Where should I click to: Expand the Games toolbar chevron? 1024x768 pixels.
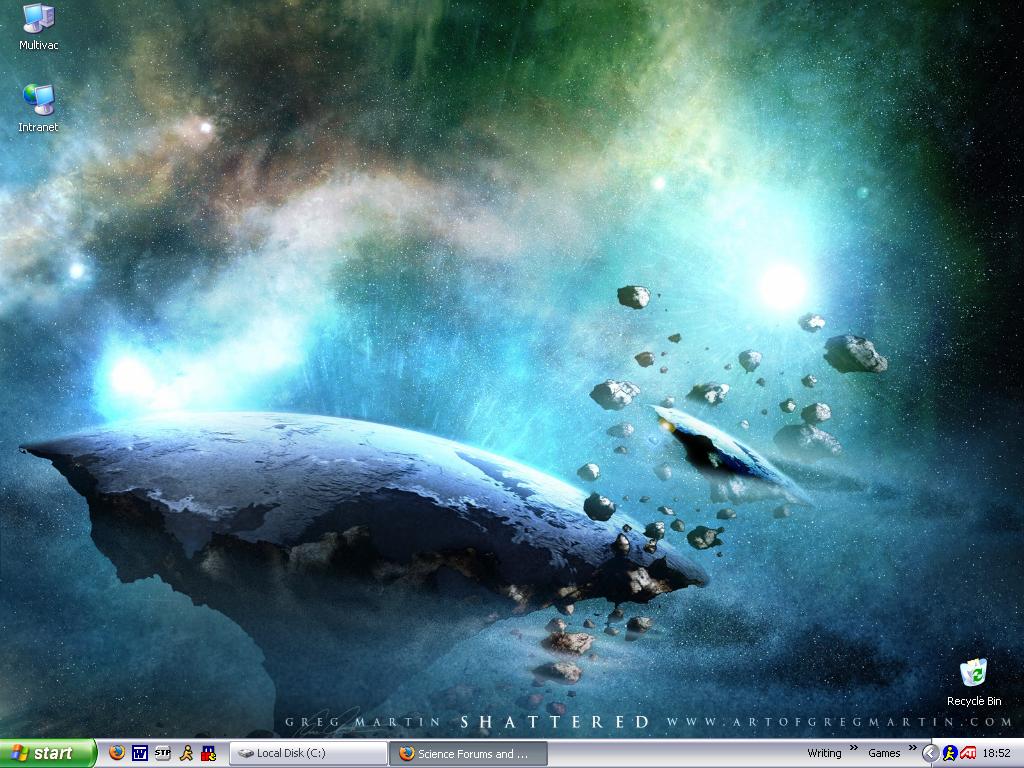912,748
